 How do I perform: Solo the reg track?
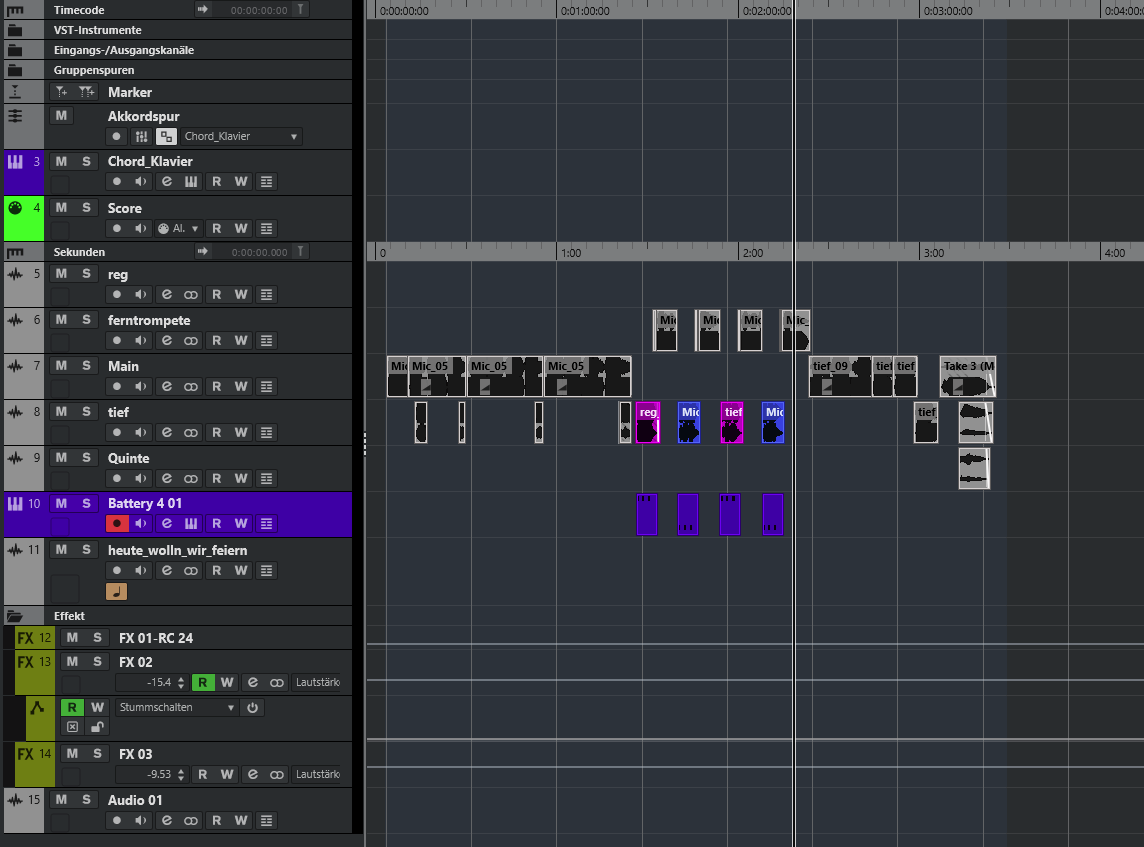(x=86, y=274)
